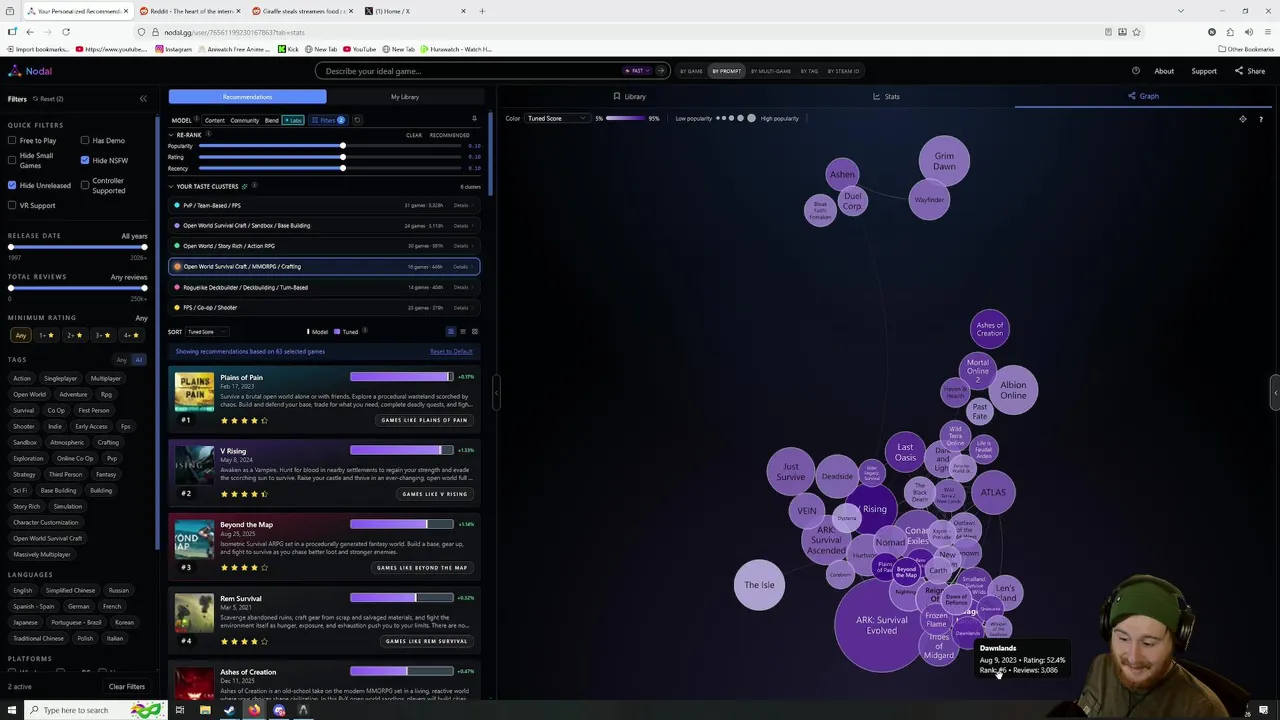Click the Total Reviews slider right handle
The height and width of the screenshot is (720, 1280).
click(144, 288)
